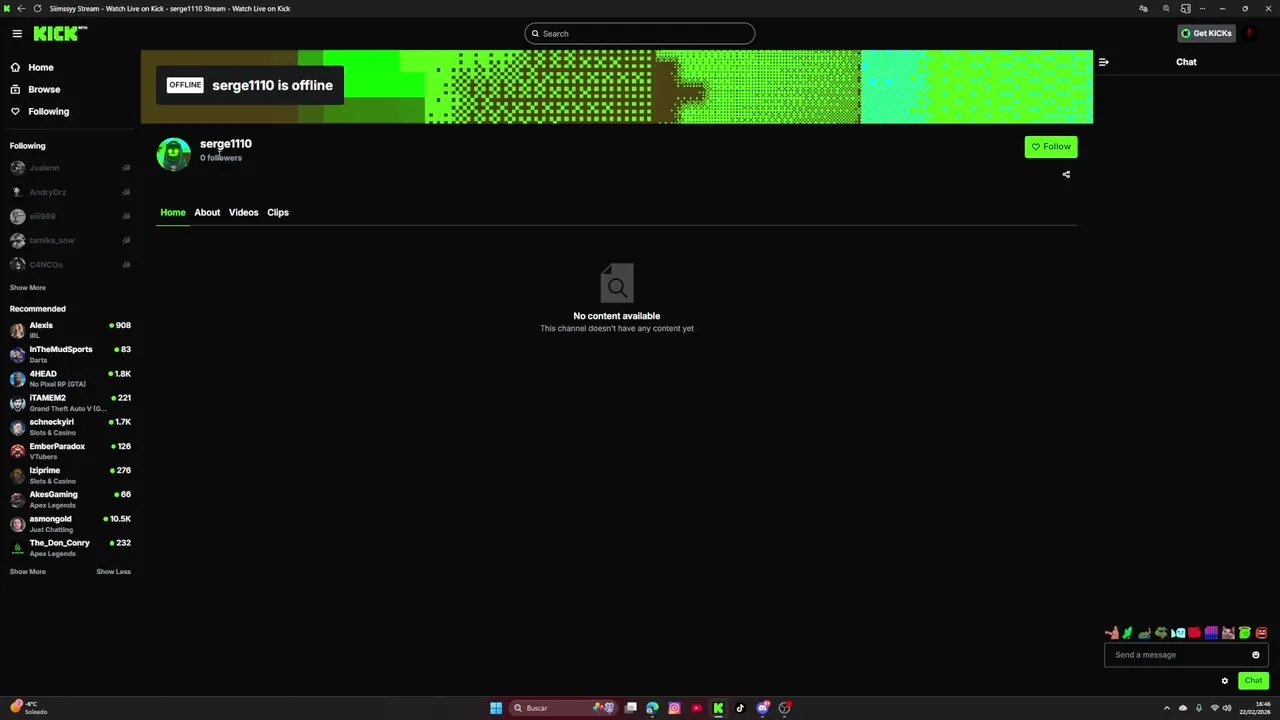Select the Home channel tab
1280x720 pixels.
tap(173, 212)
